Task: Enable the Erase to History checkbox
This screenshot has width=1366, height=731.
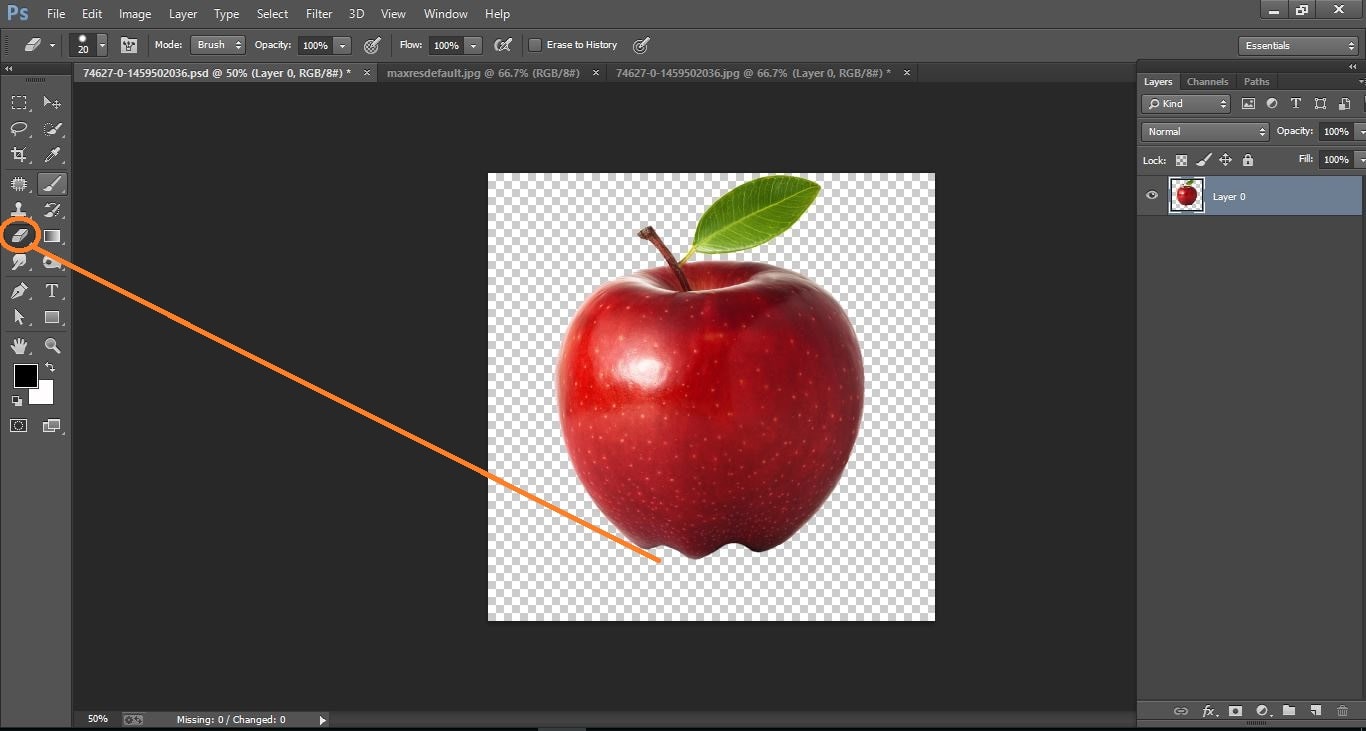Action: pyautogui.click(x=536, y=44)
